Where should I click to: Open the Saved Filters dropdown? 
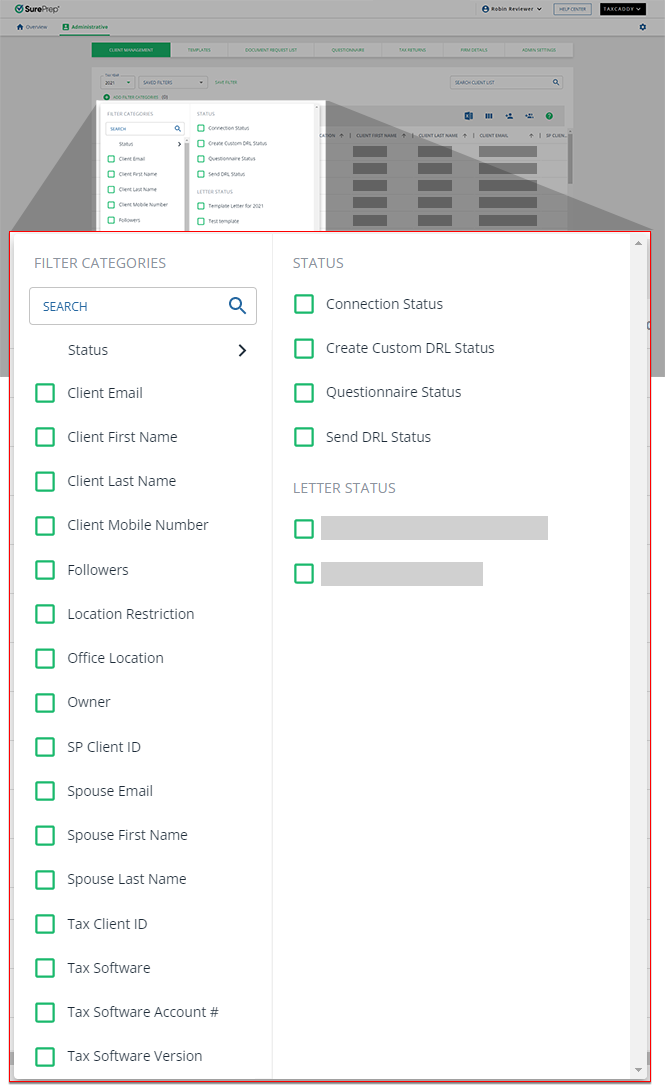pos(172,82)
